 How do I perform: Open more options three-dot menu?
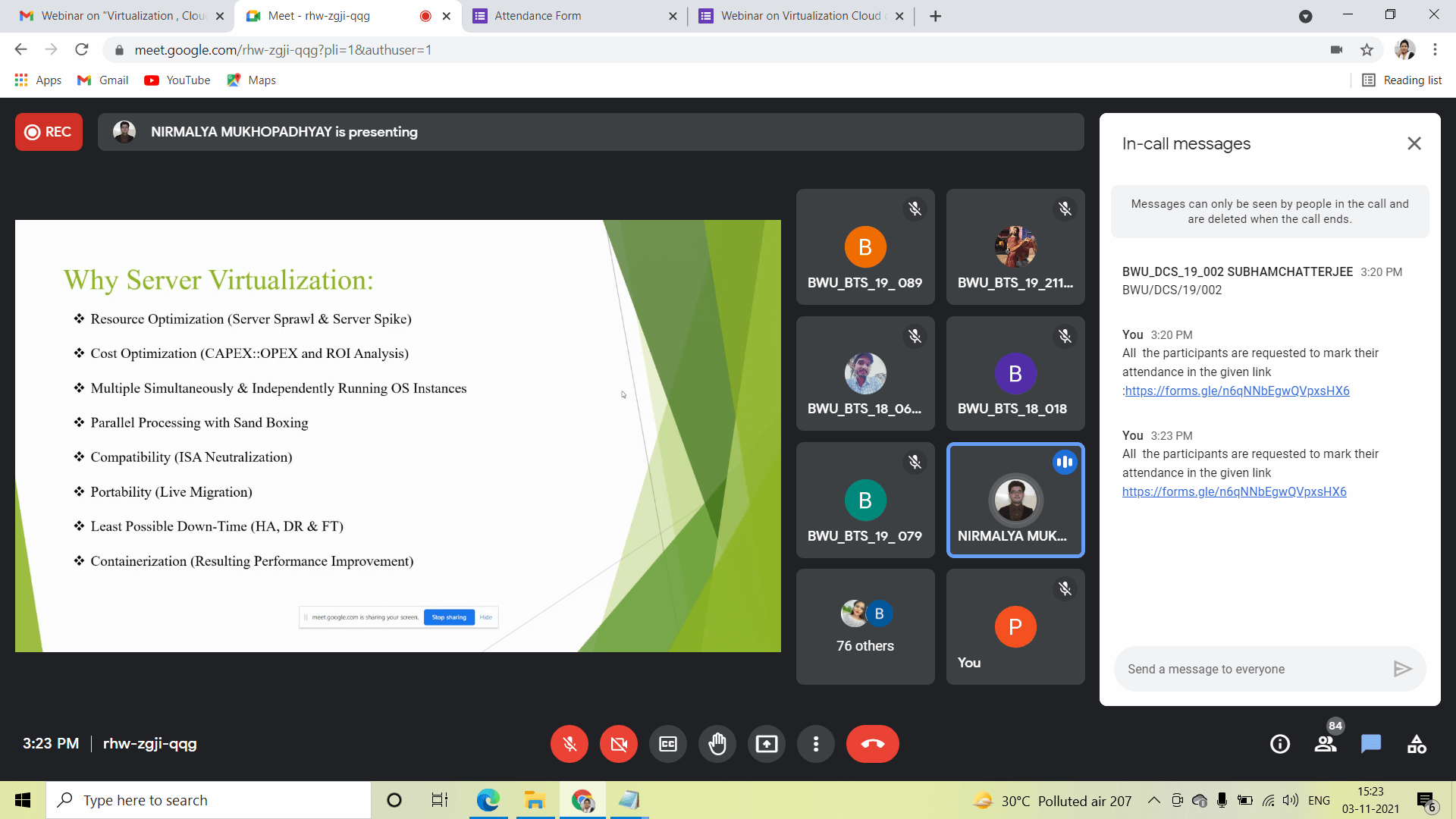point(816,744)
